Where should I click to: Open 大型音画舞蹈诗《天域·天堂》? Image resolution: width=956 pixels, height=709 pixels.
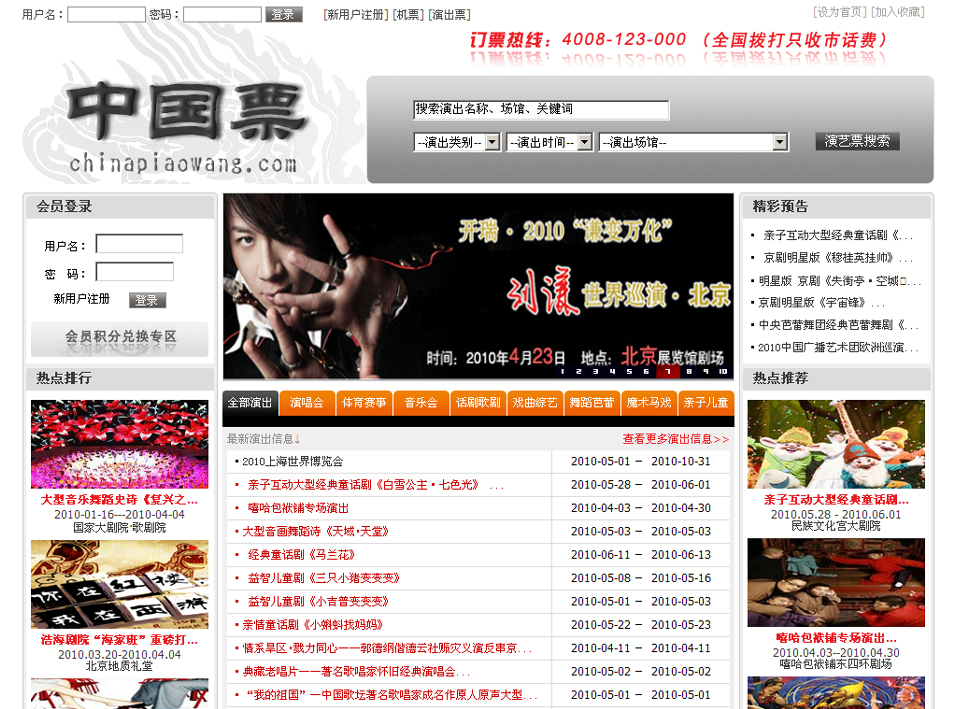pyautogui.click(x=316, y=532)
